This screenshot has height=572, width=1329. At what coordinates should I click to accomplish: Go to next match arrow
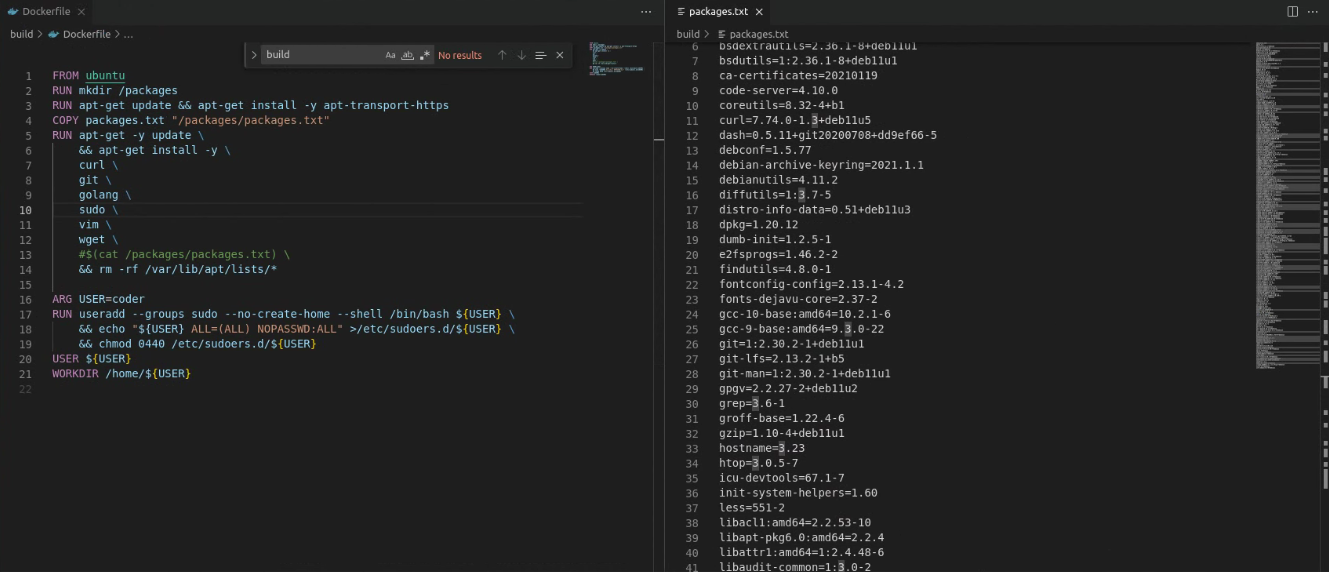click(x=521, y=55)
